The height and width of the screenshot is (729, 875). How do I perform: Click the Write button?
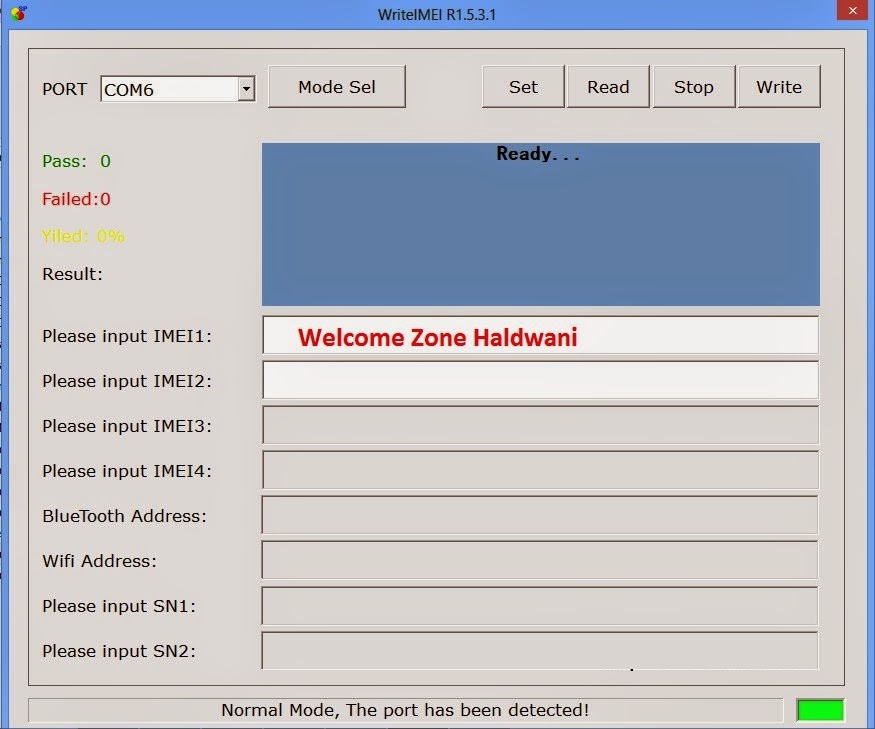[x=779, y=87]
